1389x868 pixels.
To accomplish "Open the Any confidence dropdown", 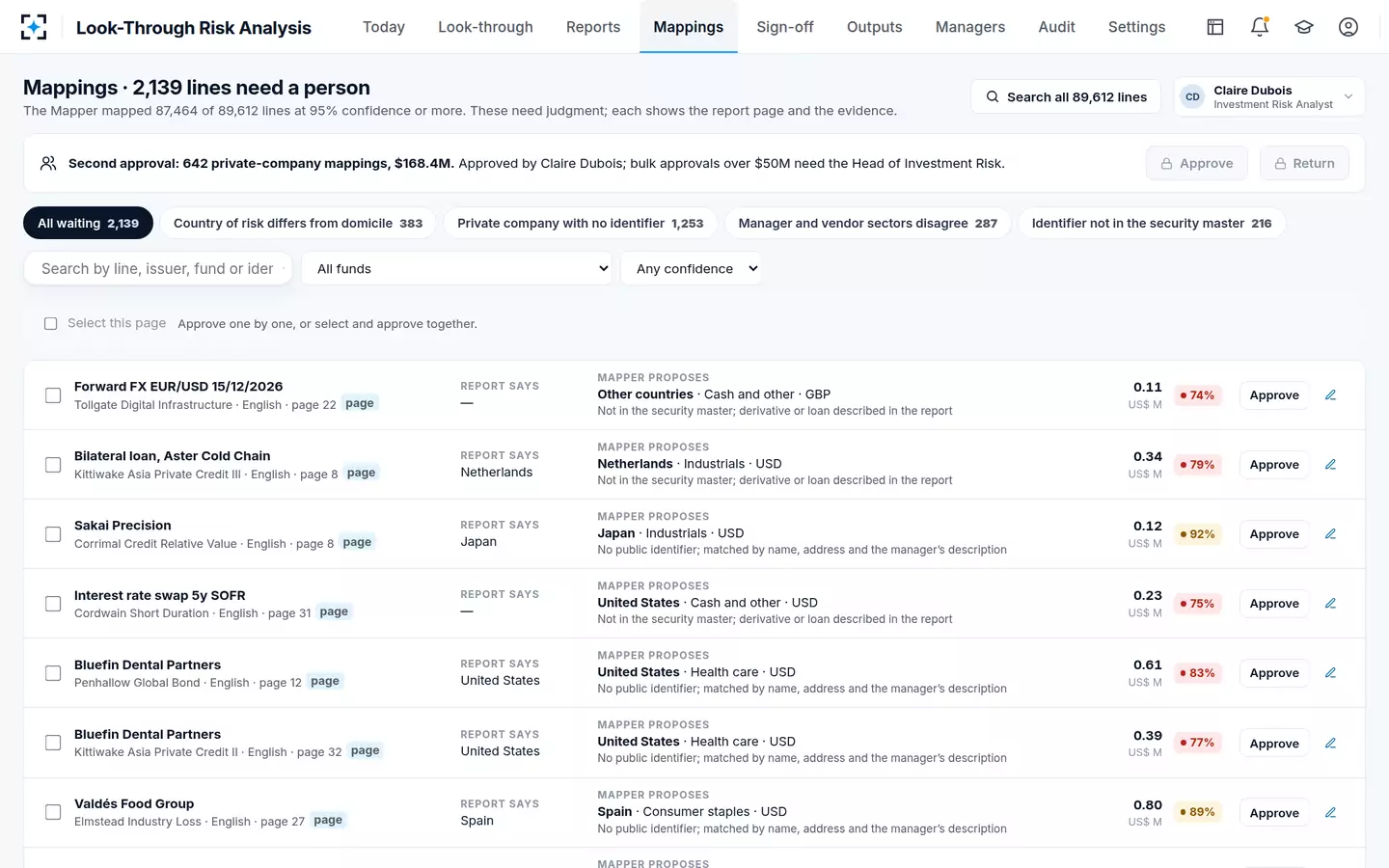I will click(692, 268).
